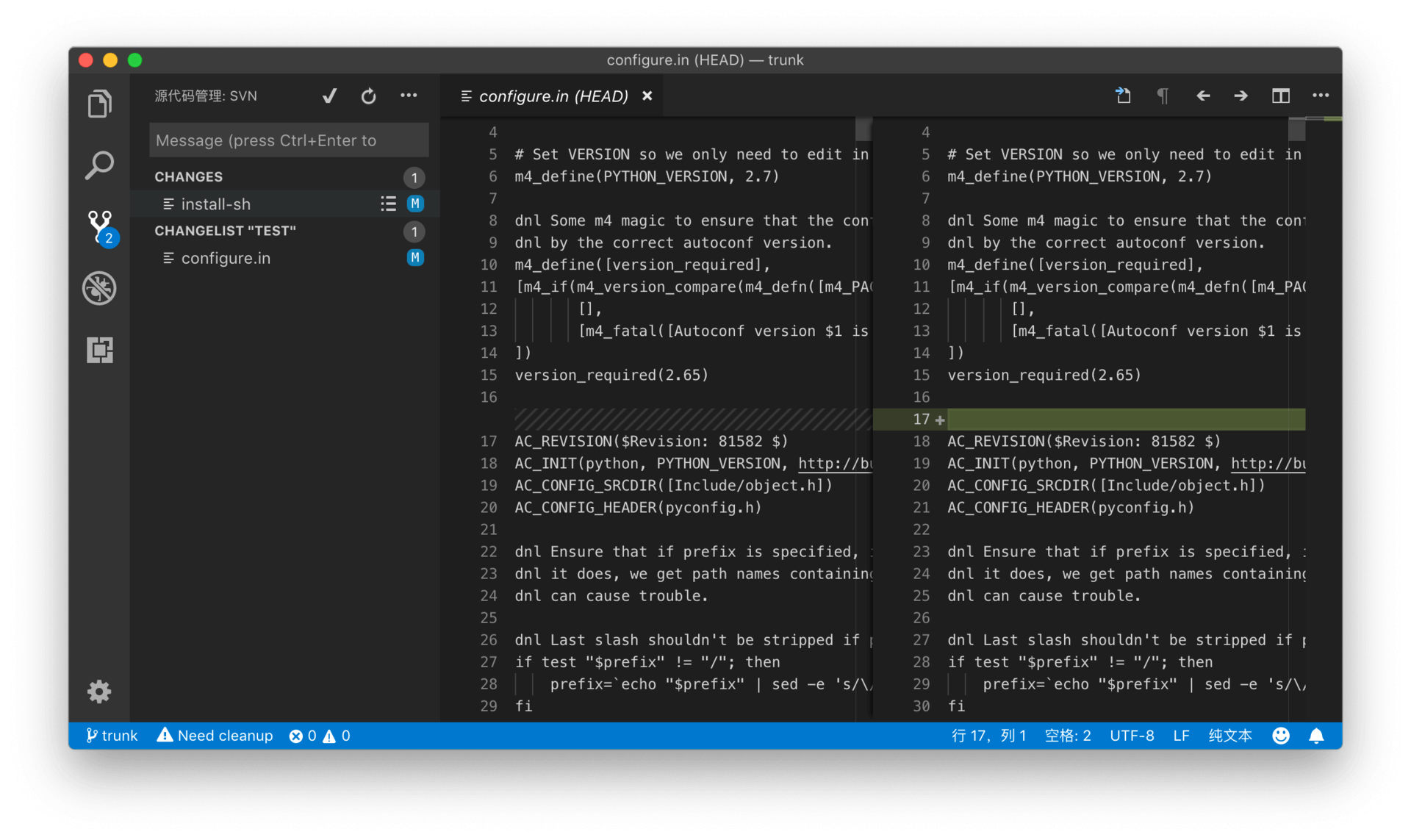The height and width of the screenshot is (840, 1411).
Task: Open the Search panel icon
Action: click(x=100, y=165)
